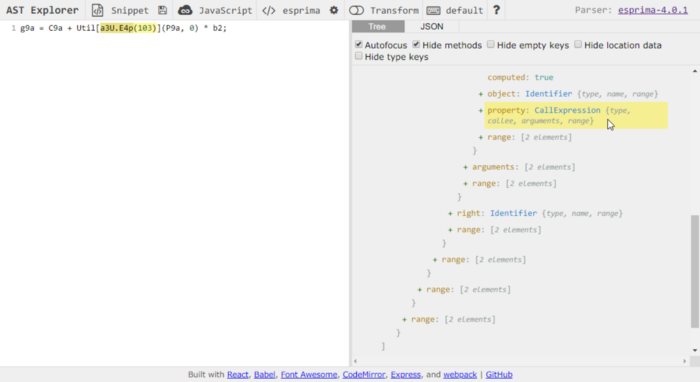This screenshot has height=382, width=700.
Task: Open the CodeMirror footer link
Action: (x=364, y=374)
